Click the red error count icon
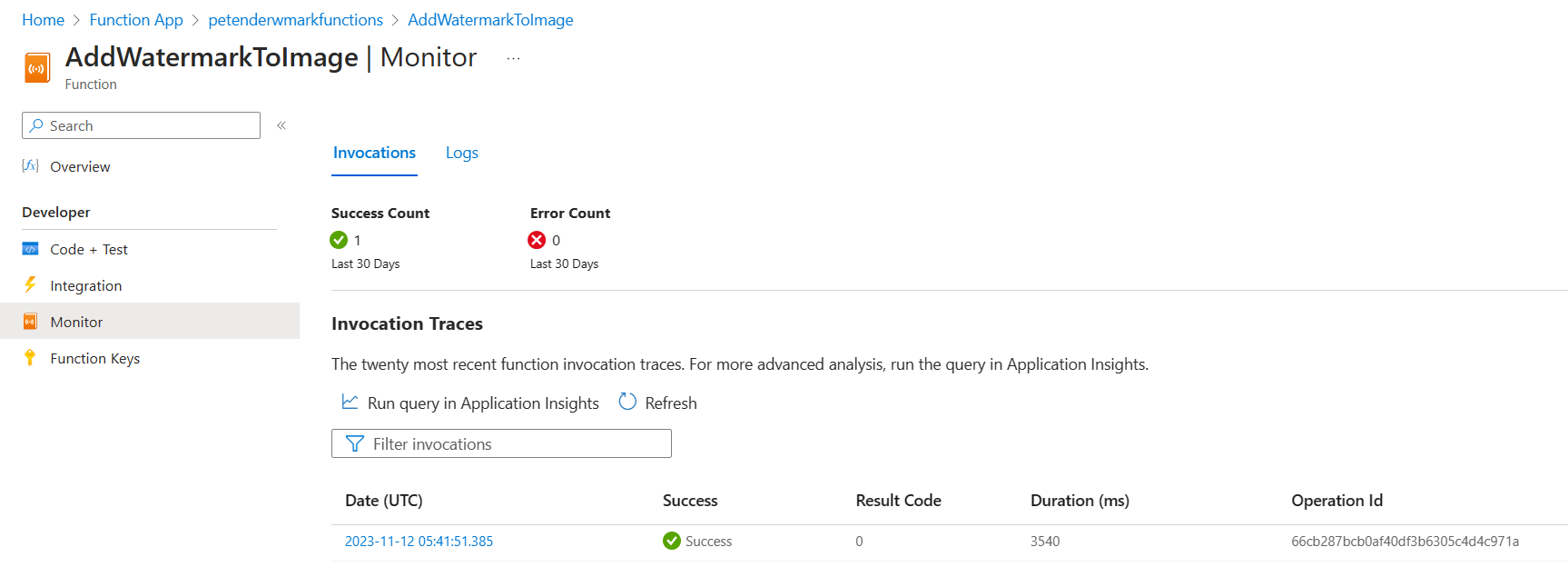The height and width of the screenshot is (577, 1568). point(537,240)
